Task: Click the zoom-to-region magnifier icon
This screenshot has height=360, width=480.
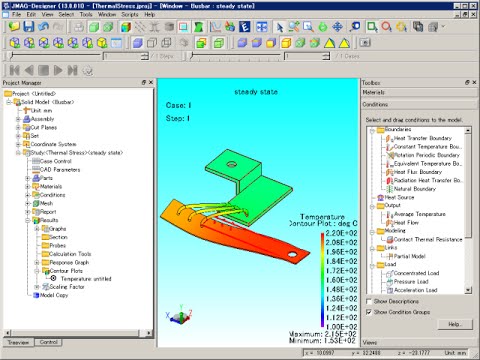Action: pyautogui.click(x=308, y=27)
